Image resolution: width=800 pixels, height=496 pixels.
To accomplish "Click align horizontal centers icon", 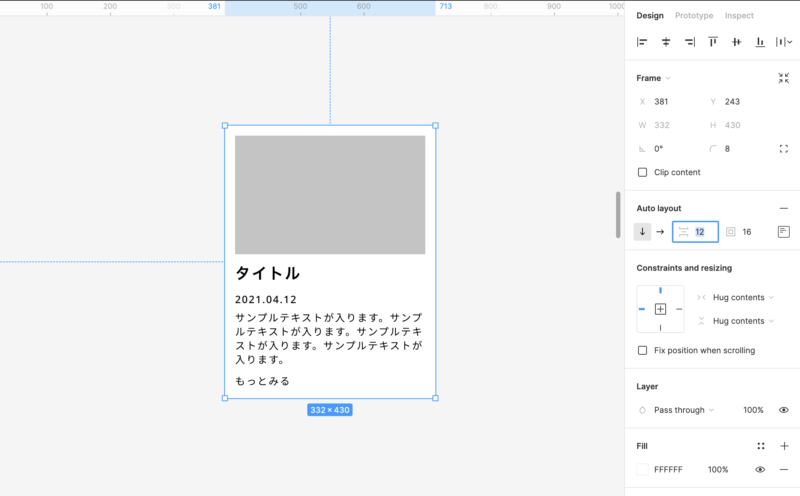I will [666, 42].
